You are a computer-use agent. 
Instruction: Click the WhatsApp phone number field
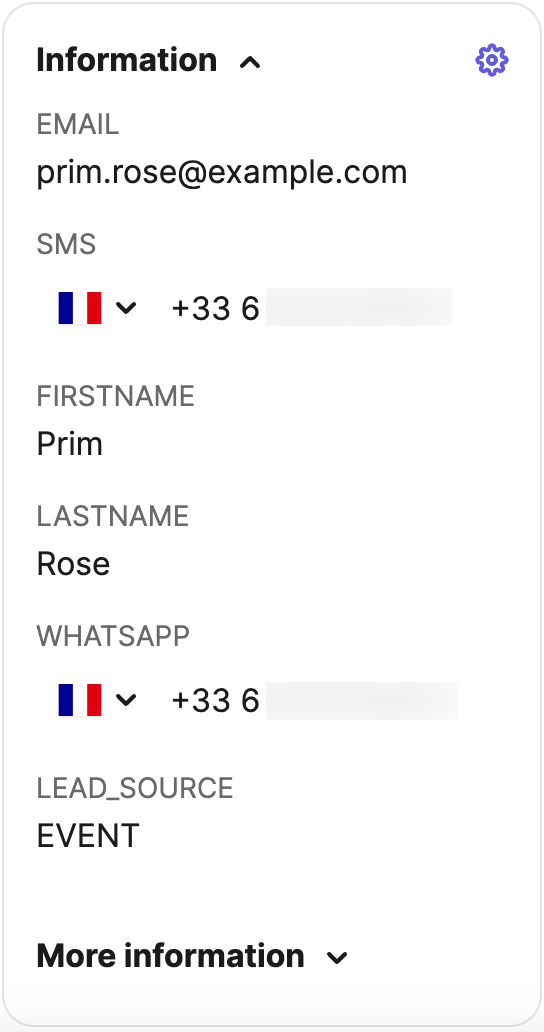pyautogui.click(x=314, y=700)
